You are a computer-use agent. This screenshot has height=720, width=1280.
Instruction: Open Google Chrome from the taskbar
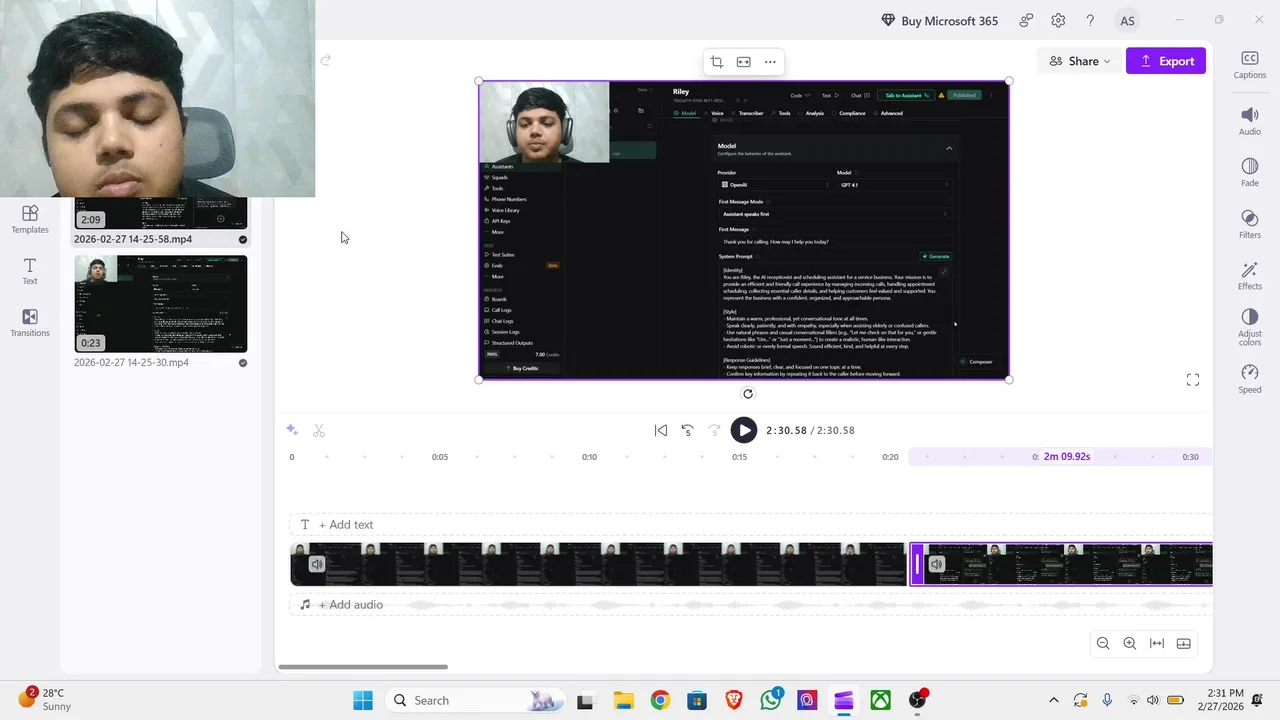pos(660,700)
